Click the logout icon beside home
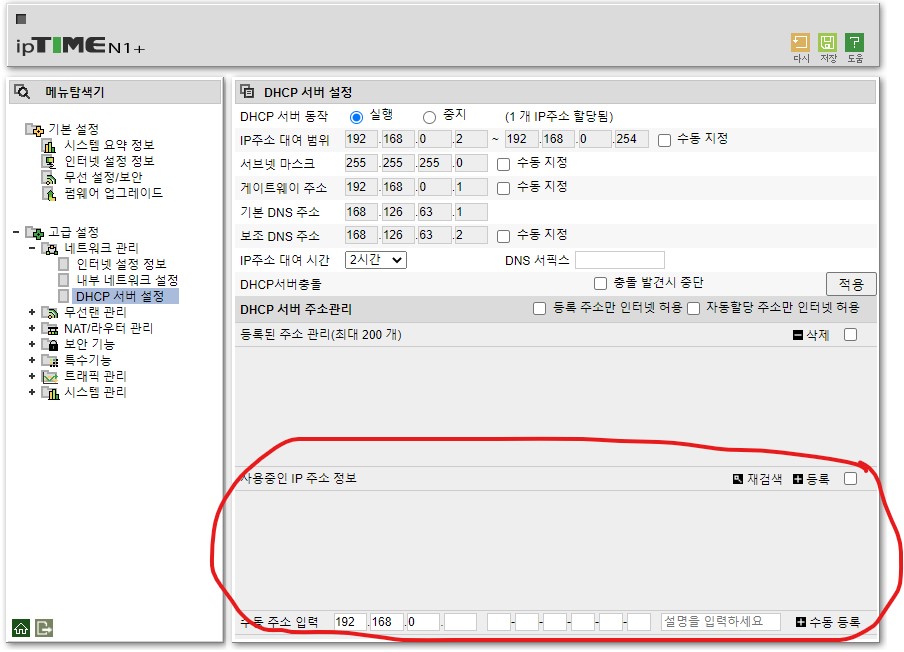This screenshot has height=652, width=904. [x=44, y=628]
